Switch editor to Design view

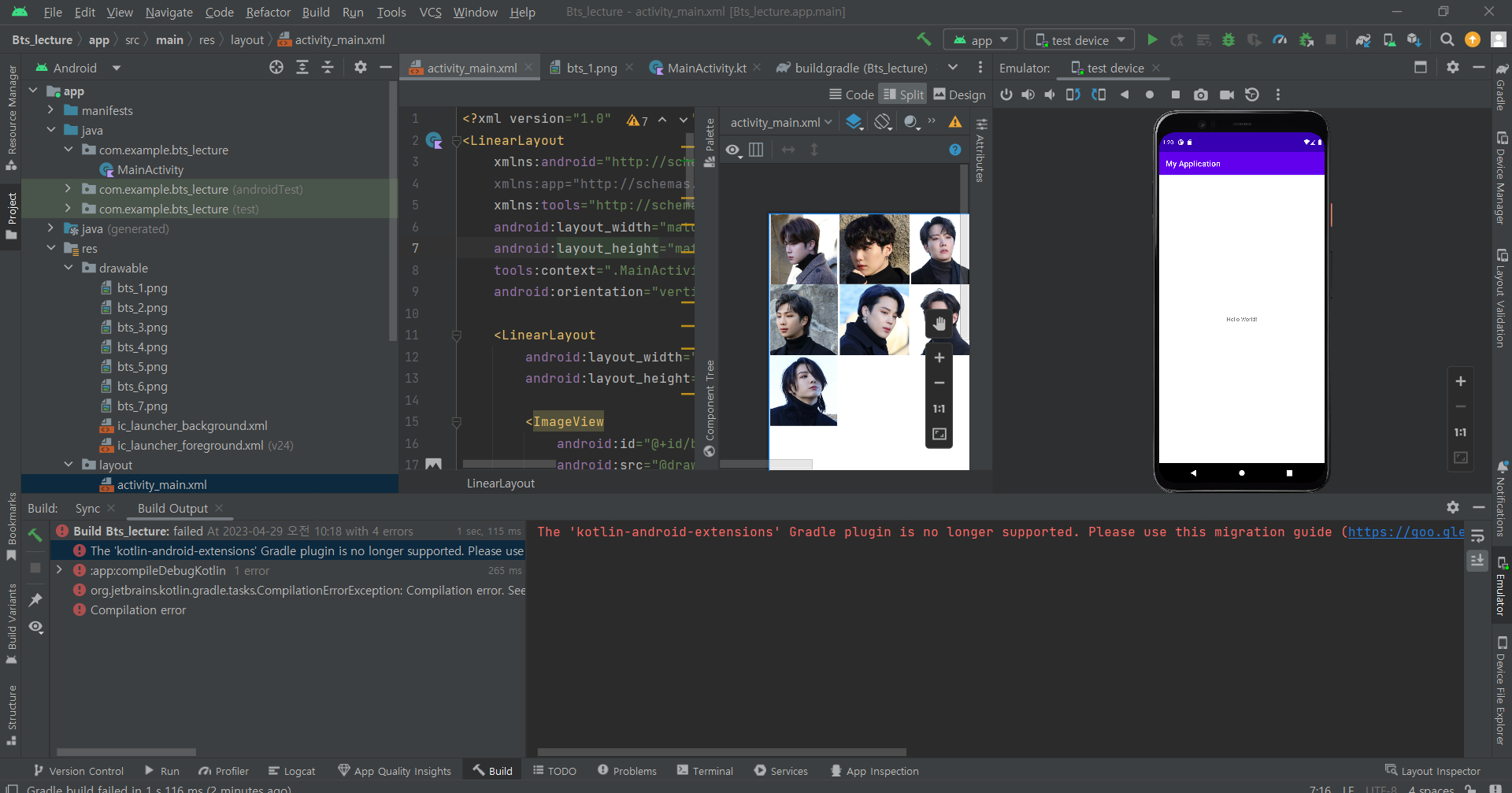point(959,94)
